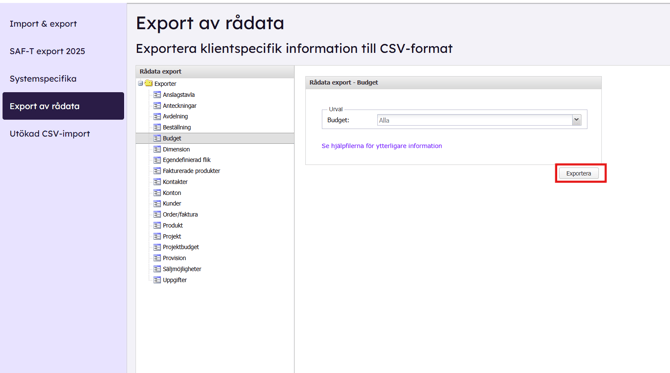Click the Rådata export - Budget header

pos(453,82)
